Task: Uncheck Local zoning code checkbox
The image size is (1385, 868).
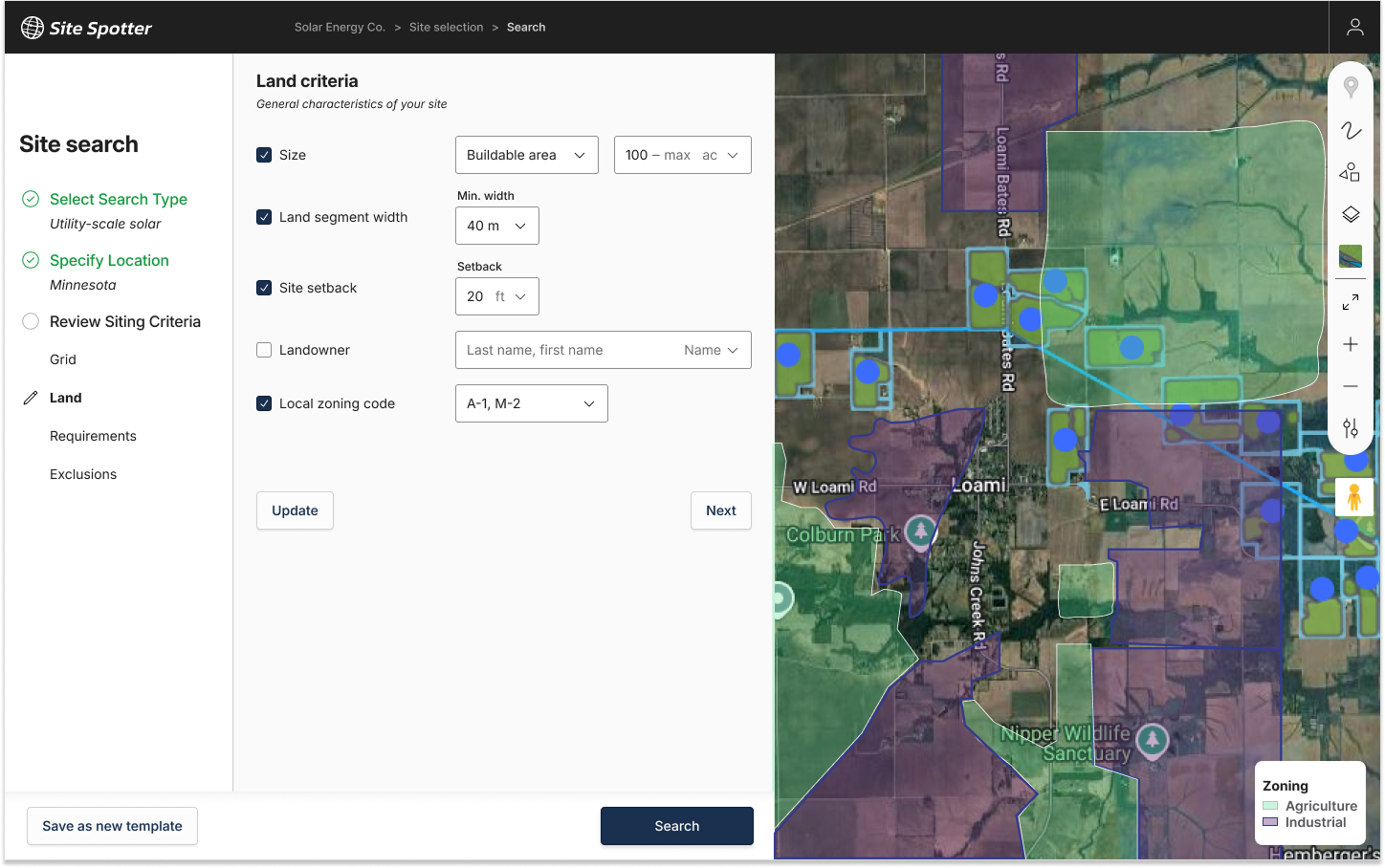Action: pyautogui.click(x=264, y=403)
